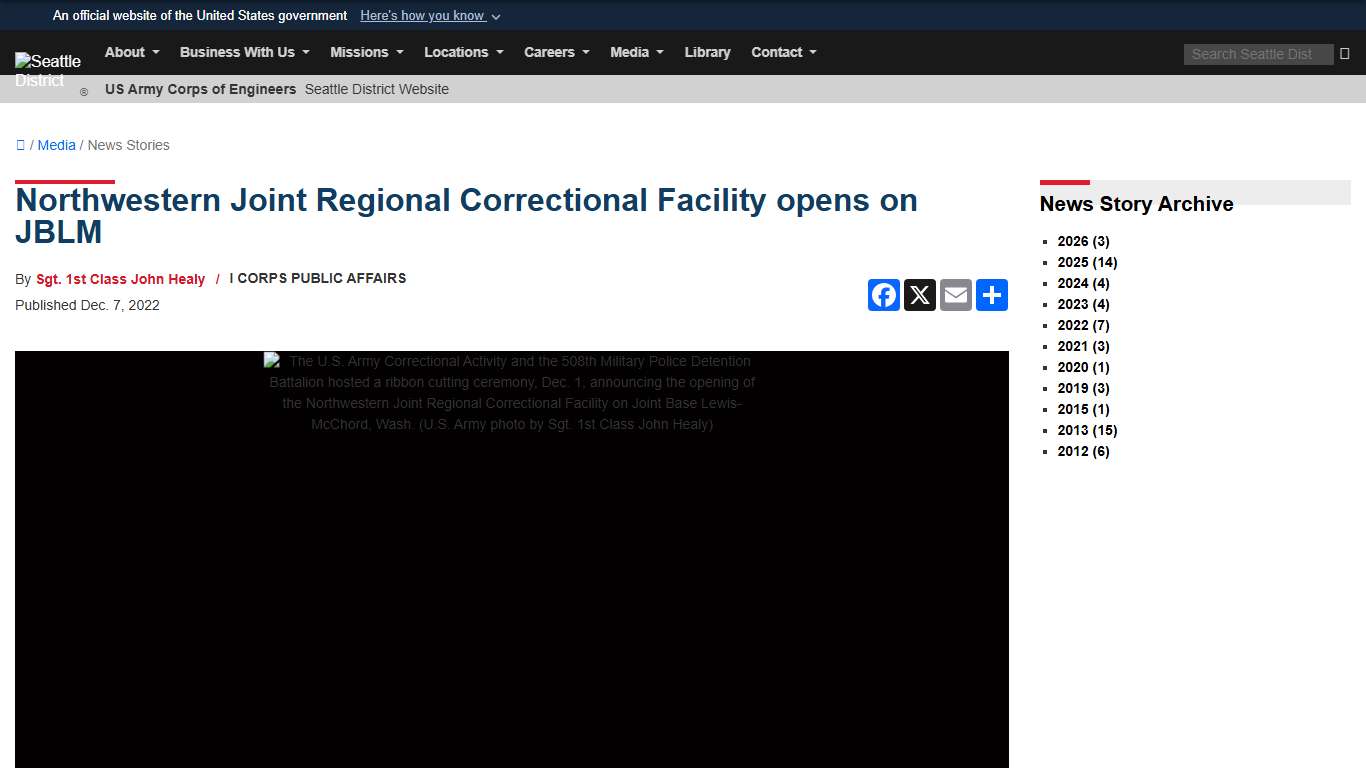Click the magnifying glass search icon
Image resolution: width=1366 pixels, height=768 pixels.
coord(1345,54)
